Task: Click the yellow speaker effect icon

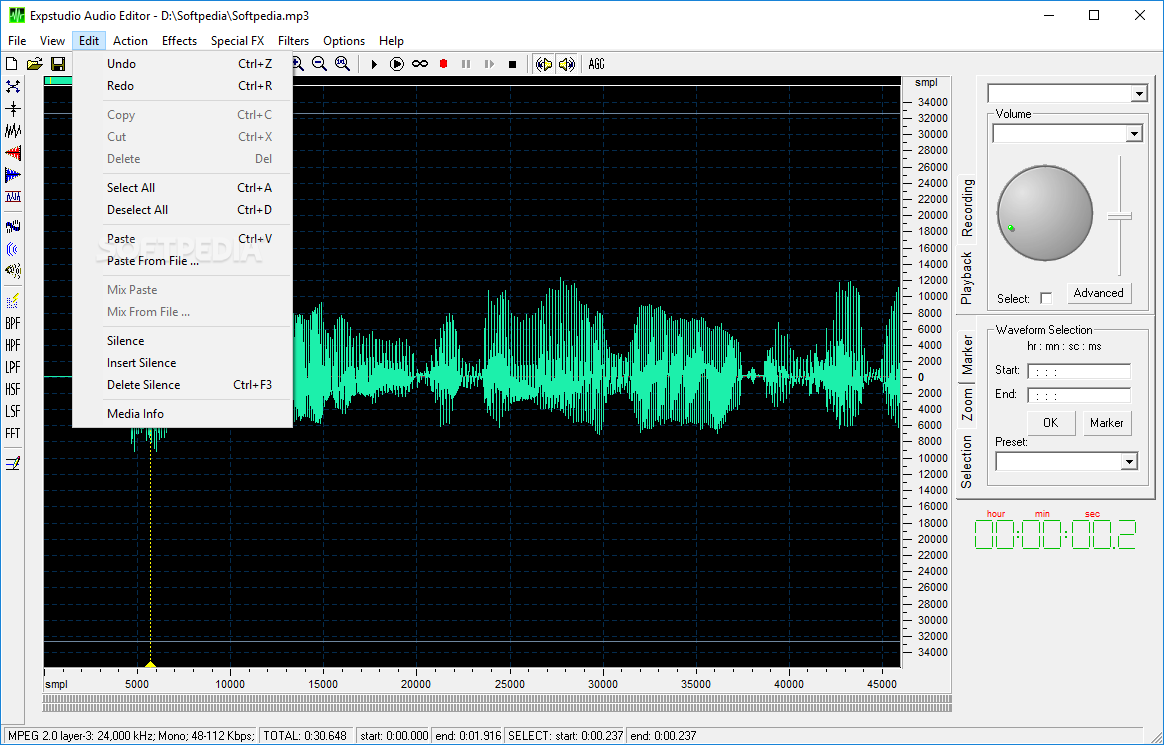Action: point(13,271)
